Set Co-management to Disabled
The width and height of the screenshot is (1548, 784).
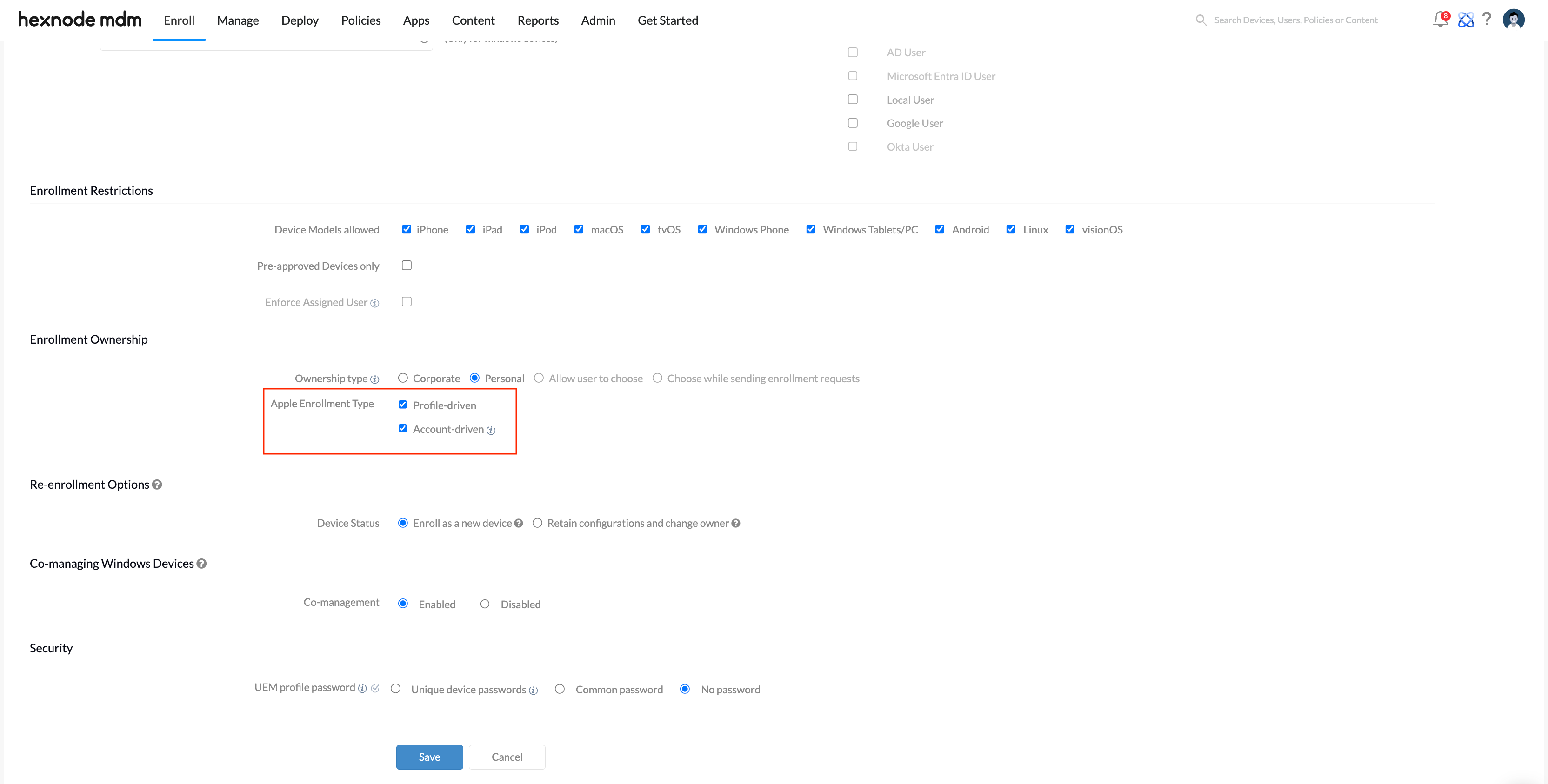click(x=485, y=604)
